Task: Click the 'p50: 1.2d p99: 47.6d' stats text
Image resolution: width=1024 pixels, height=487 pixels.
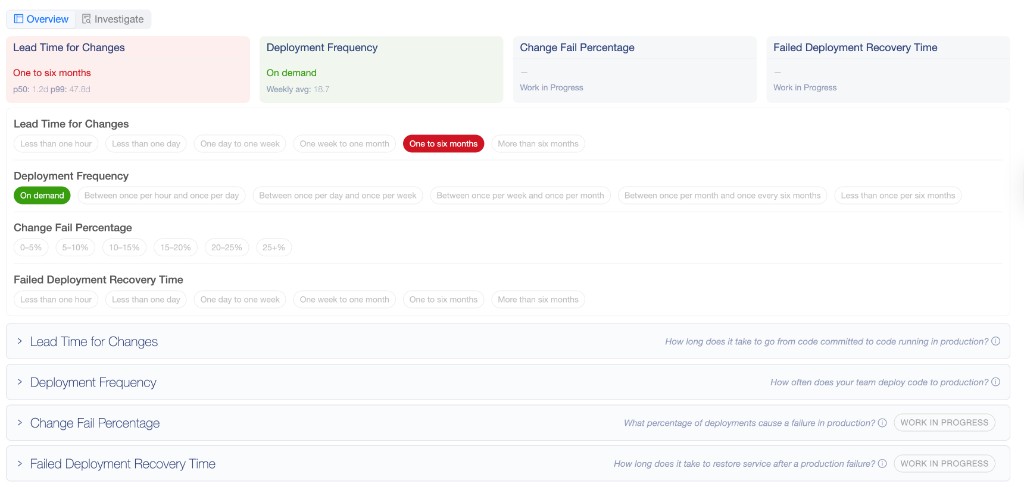Action: (52, 89)
